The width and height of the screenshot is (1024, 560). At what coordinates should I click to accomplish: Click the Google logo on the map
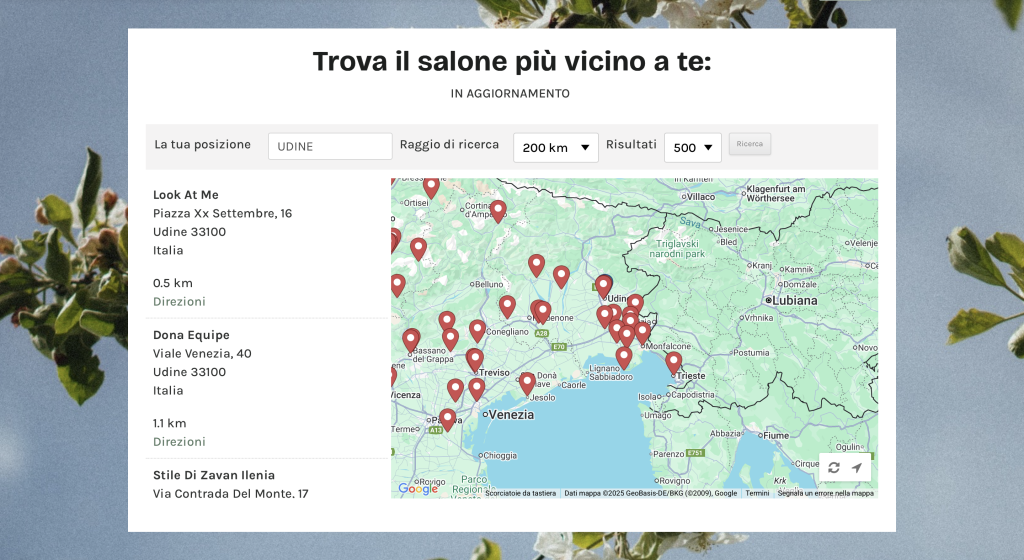(418, 489)
